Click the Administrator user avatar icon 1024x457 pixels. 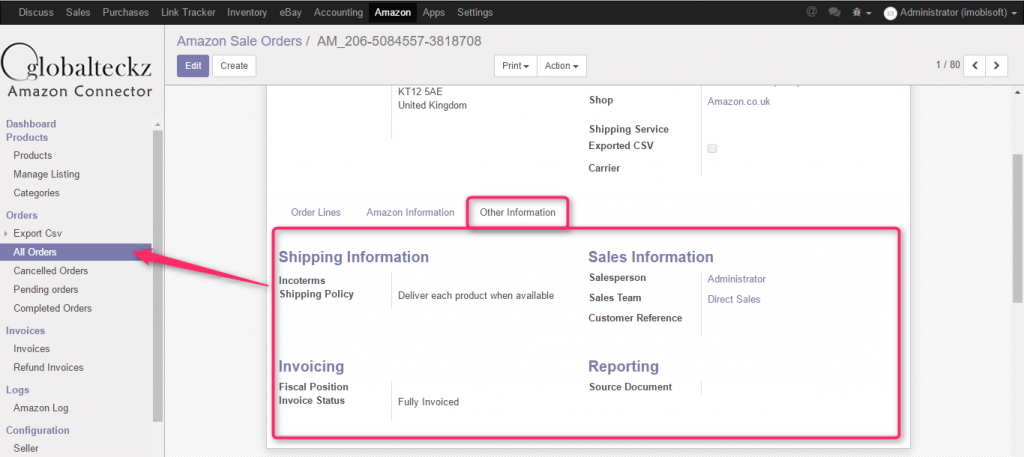[890, 12]
